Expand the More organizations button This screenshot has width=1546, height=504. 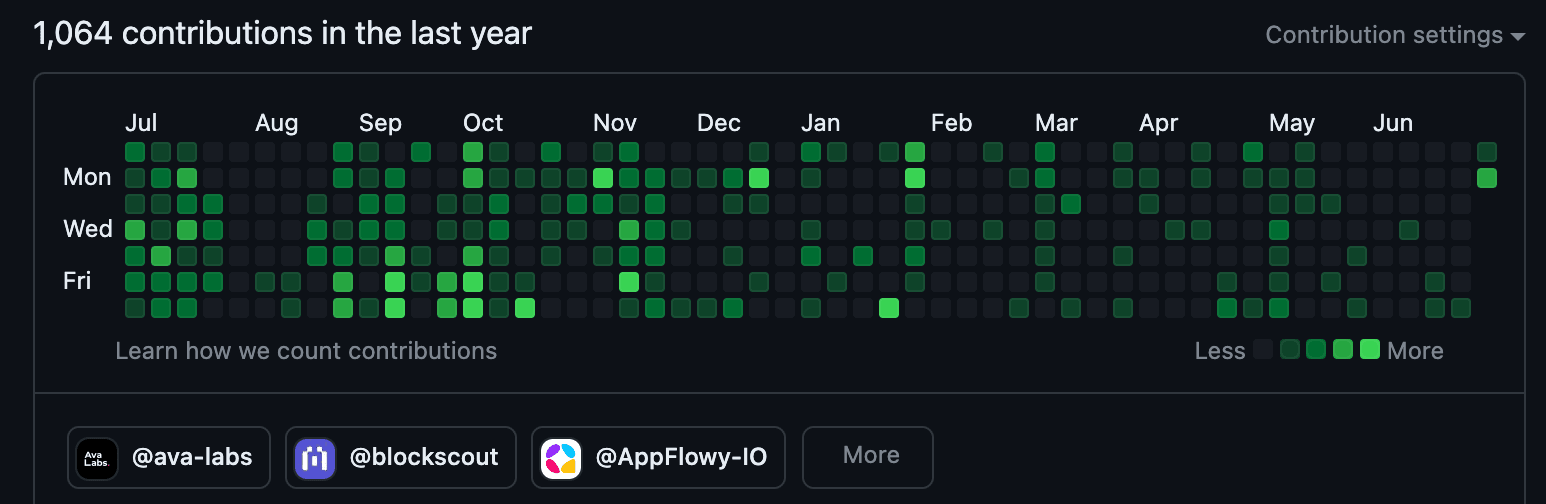pos(868,458)
